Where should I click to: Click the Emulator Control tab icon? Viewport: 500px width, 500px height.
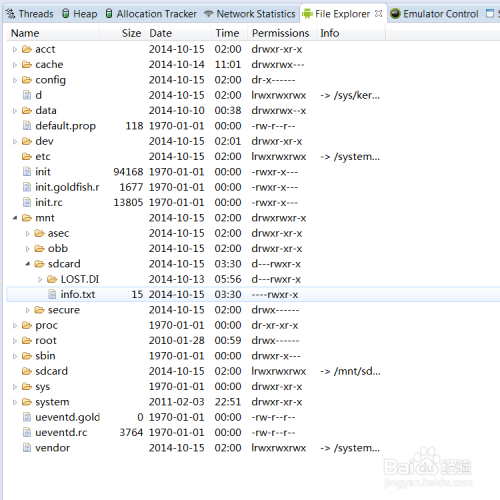coord(395,14)
